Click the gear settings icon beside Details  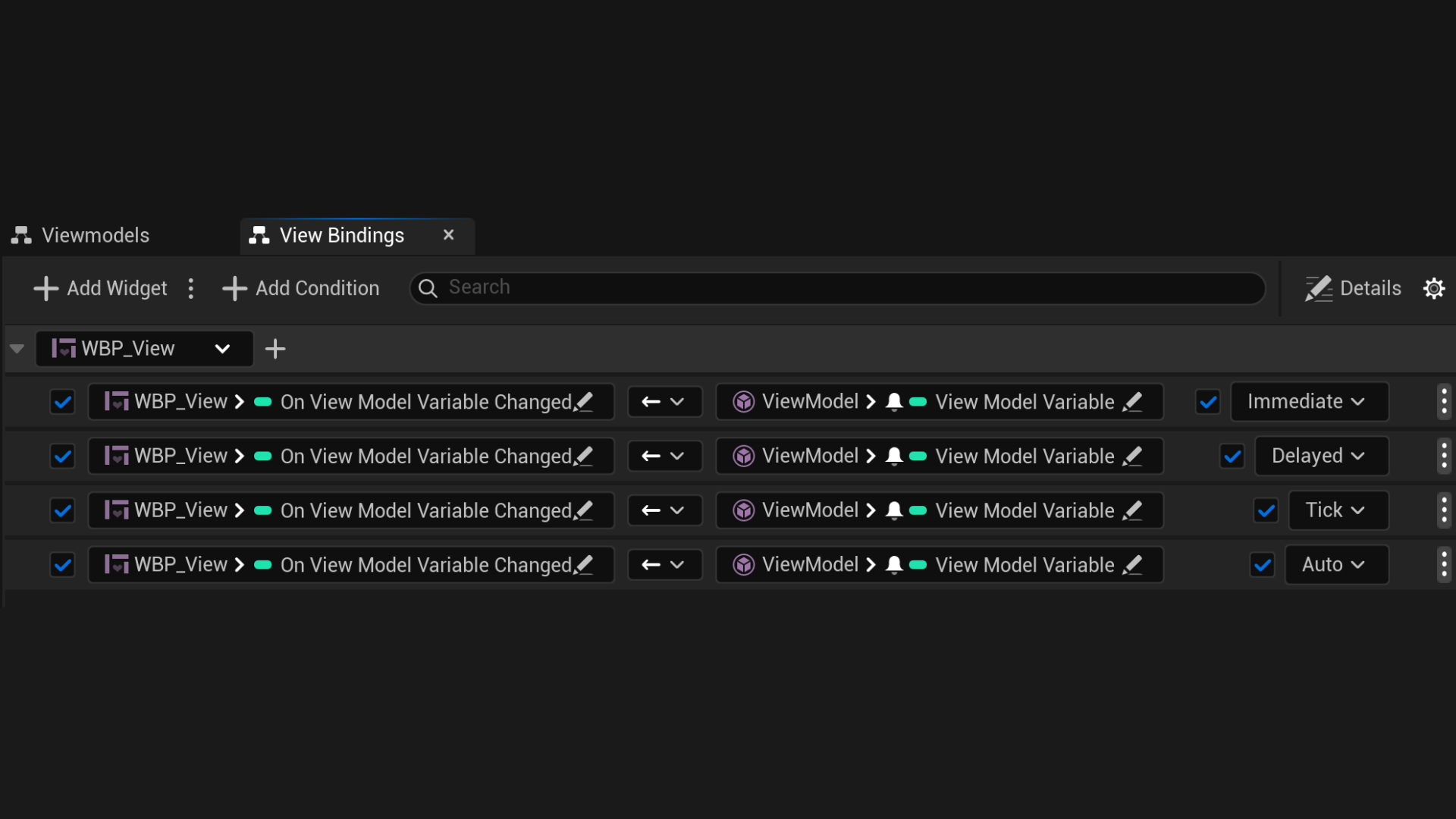click(x=1433, y=288)
